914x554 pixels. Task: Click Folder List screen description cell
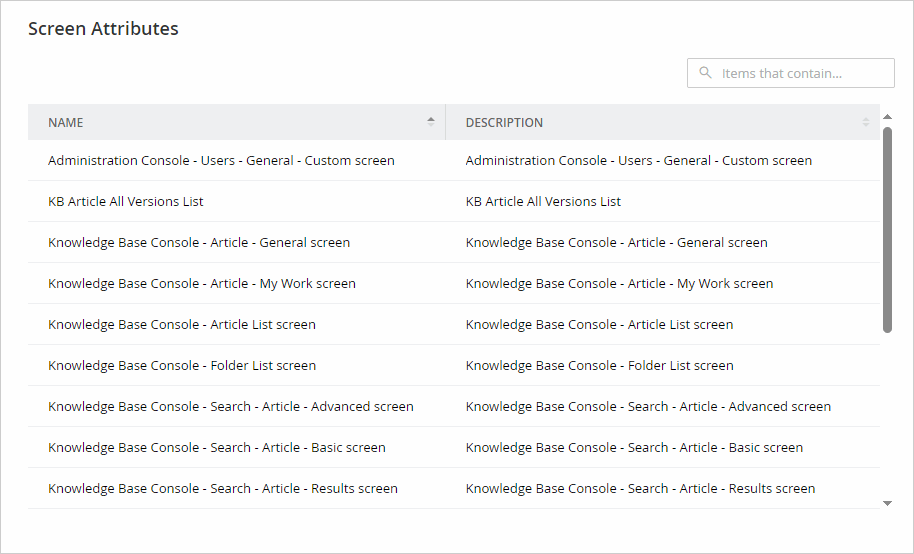pyautogui.click(x=599, y=365)
